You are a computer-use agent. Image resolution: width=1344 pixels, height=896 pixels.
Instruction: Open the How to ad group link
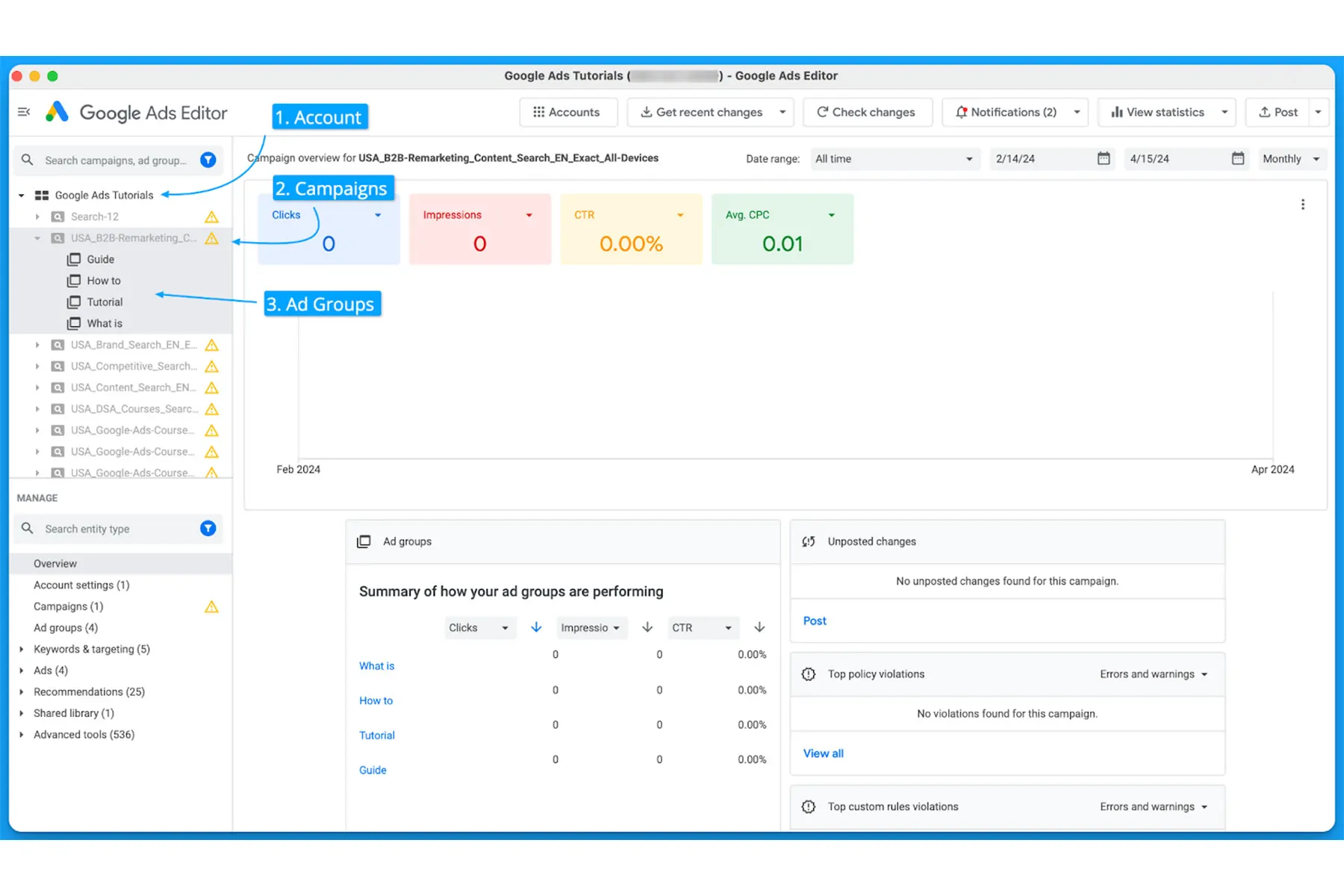[376, 700]
